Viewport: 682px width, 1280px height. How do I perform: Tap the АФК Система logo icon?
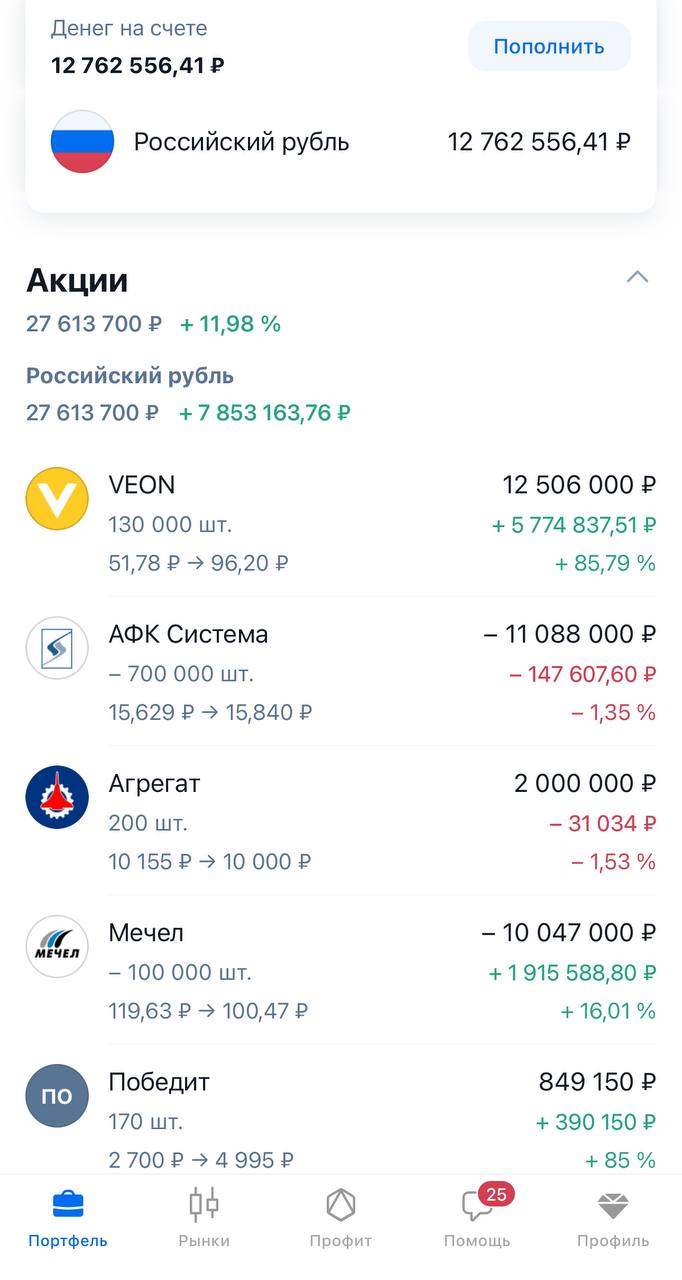57,648
